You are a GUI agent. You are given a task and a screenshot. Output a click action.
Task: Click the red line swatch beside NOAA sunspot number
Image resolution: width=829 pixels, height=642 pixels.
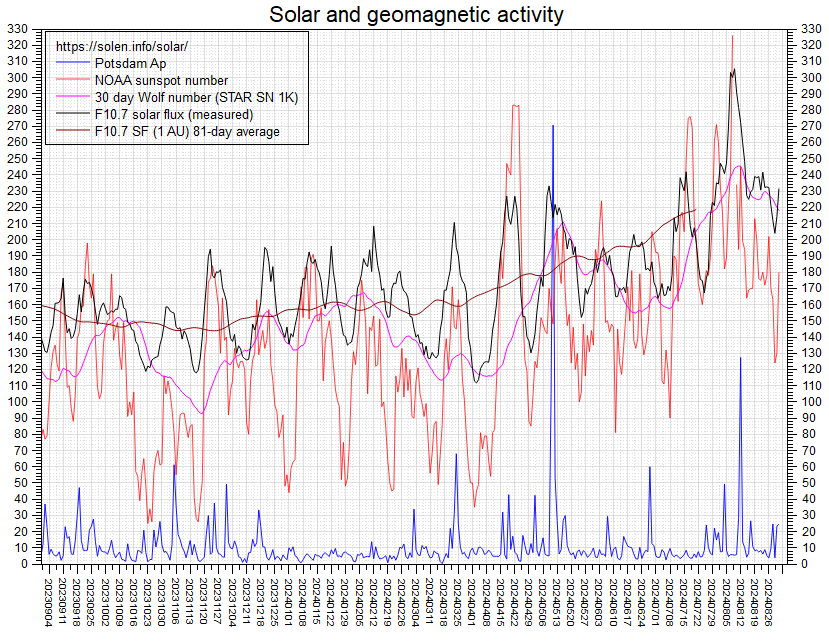tap(73, 79)
